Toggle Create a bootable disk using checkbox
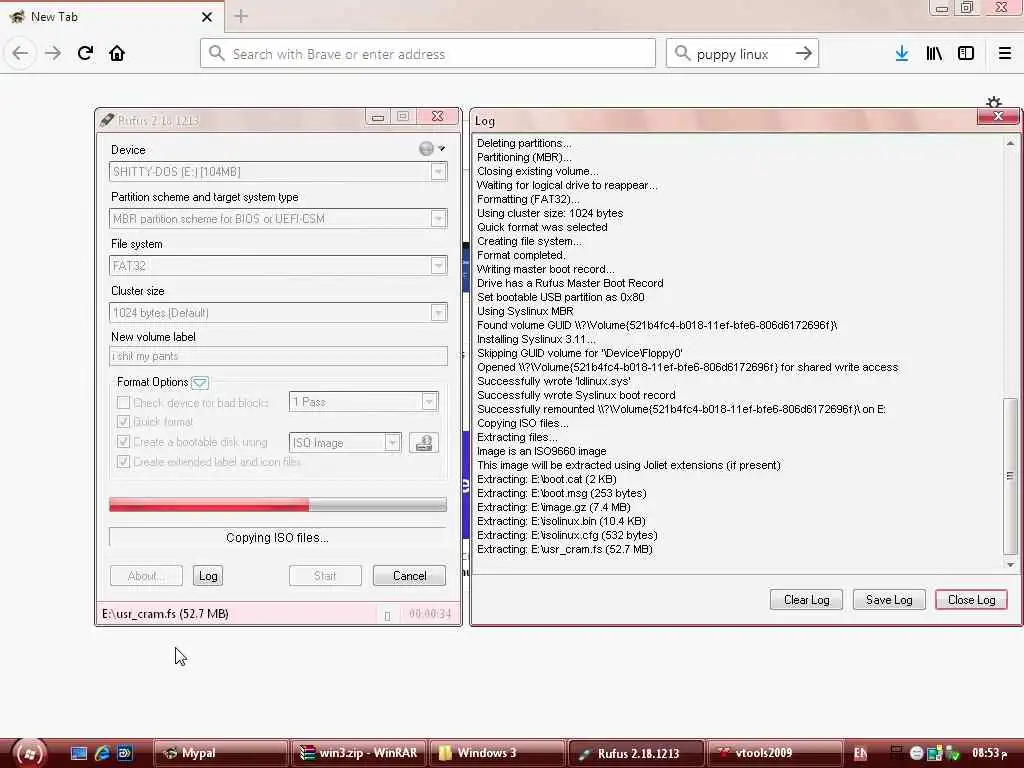 tap(123, 441)
